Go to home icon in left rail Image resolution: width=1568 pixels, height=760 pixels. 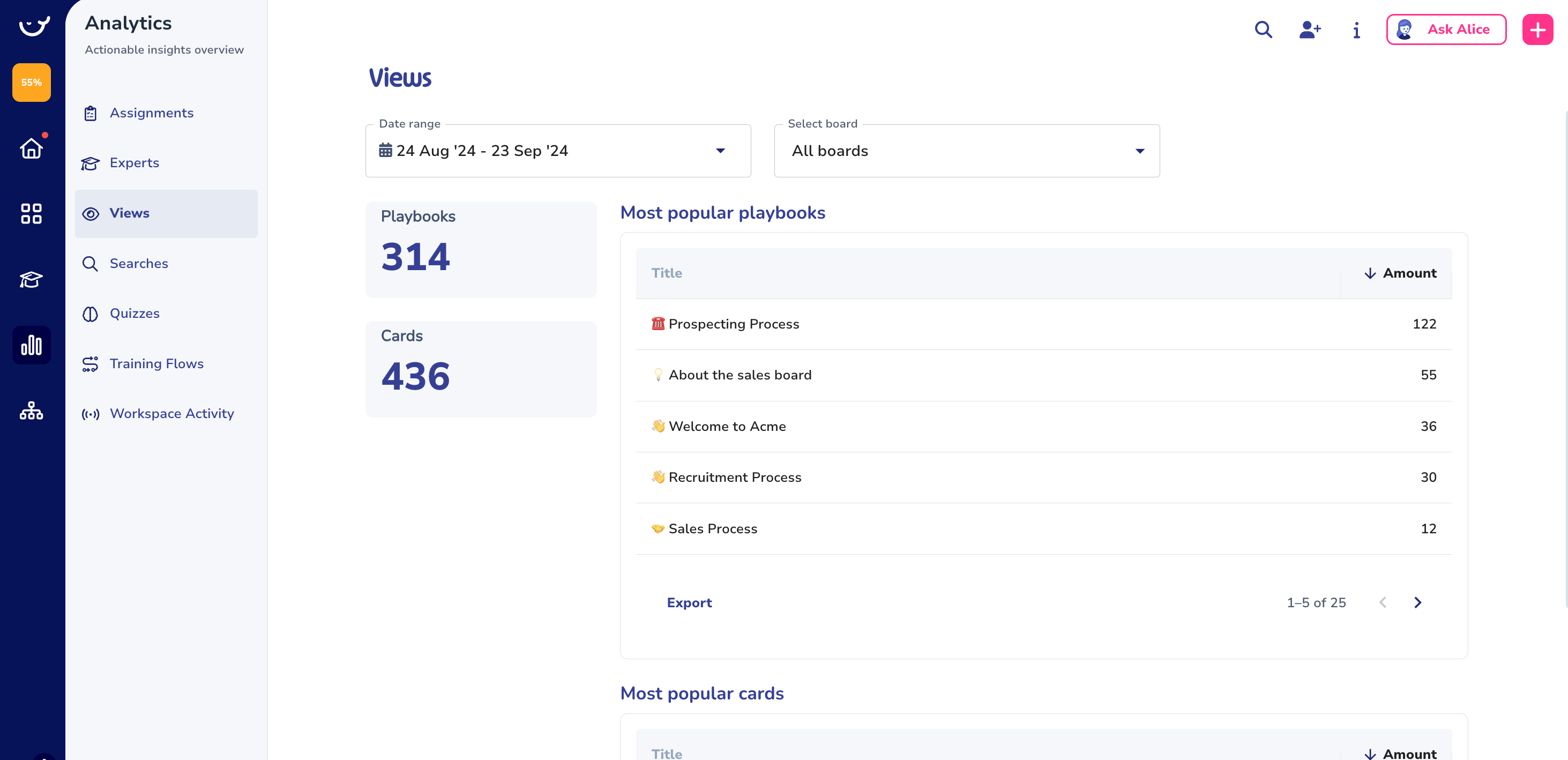(31, 148)
